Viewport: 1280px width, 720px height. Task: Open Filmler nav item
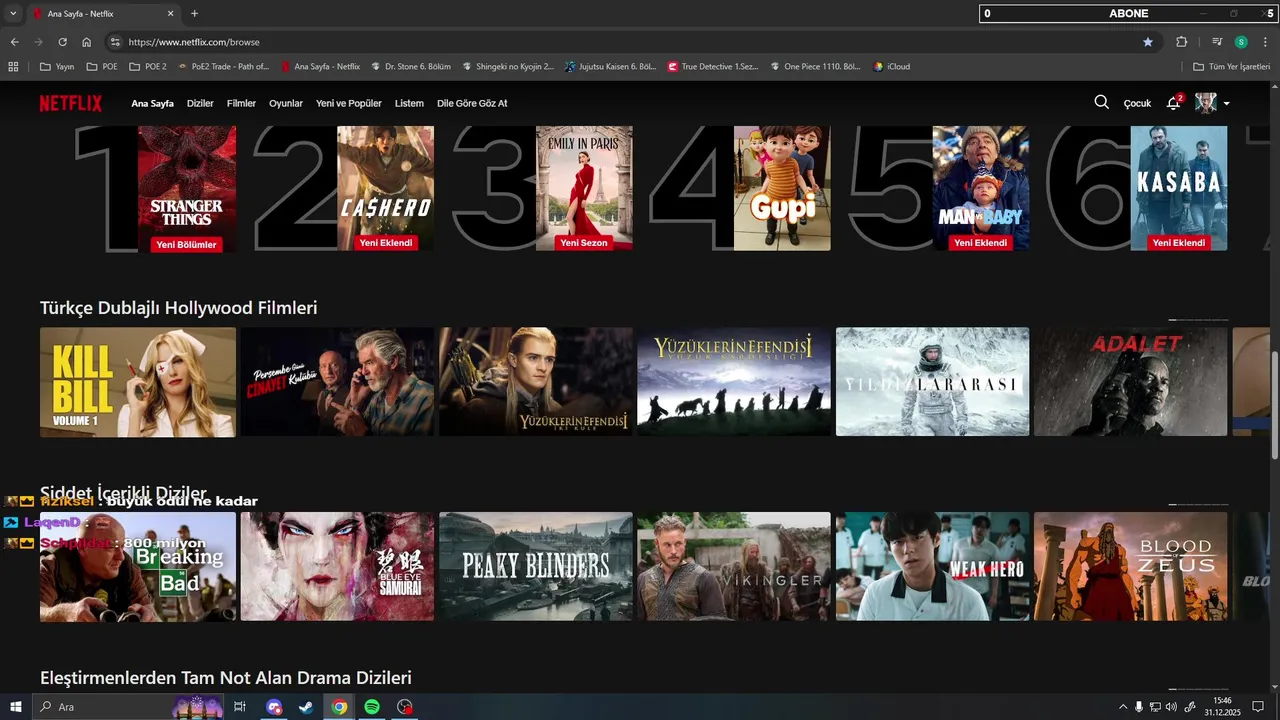tap(241, 103)
